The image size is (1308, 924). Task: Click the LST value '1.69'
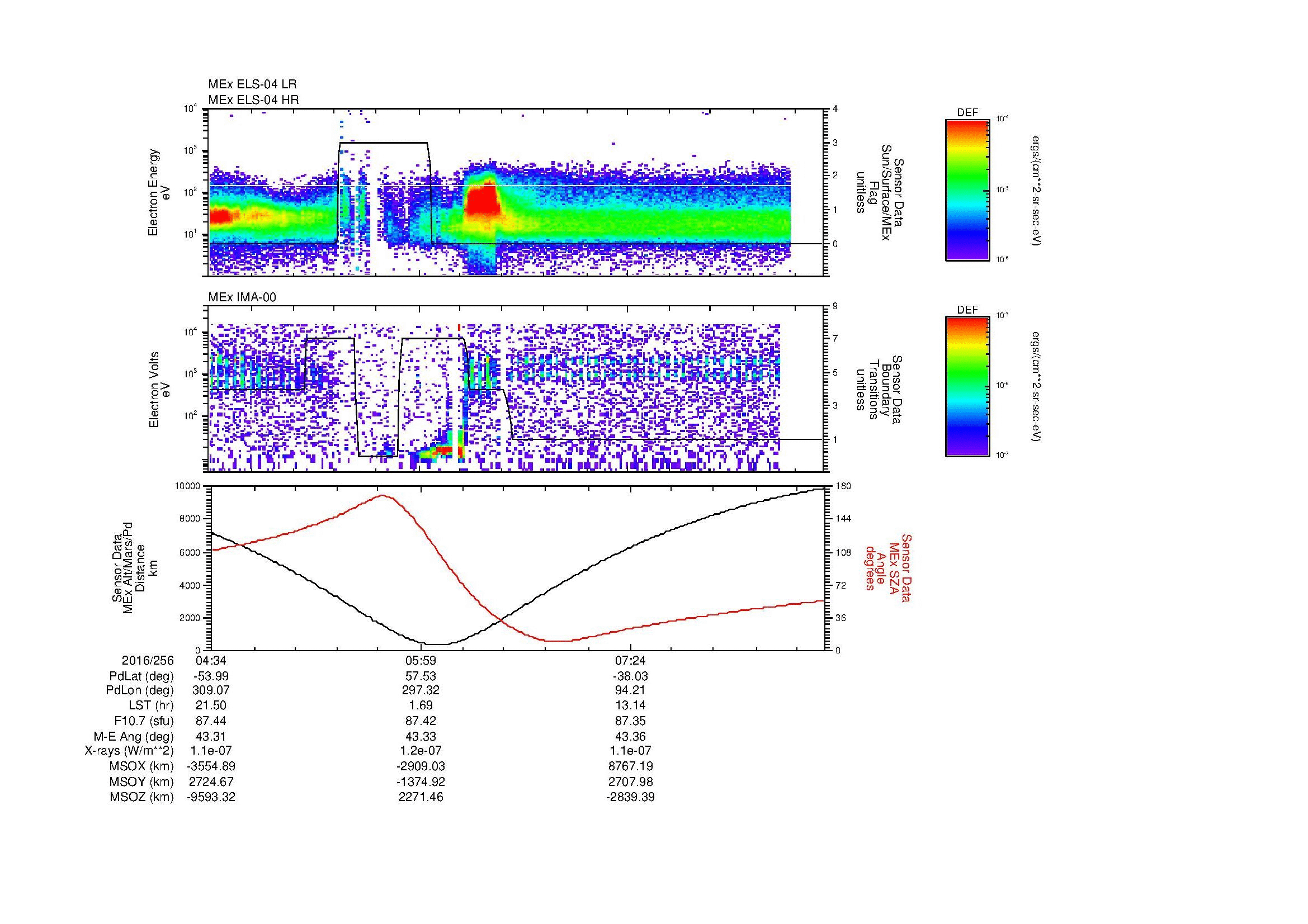[x=421, y=706]
